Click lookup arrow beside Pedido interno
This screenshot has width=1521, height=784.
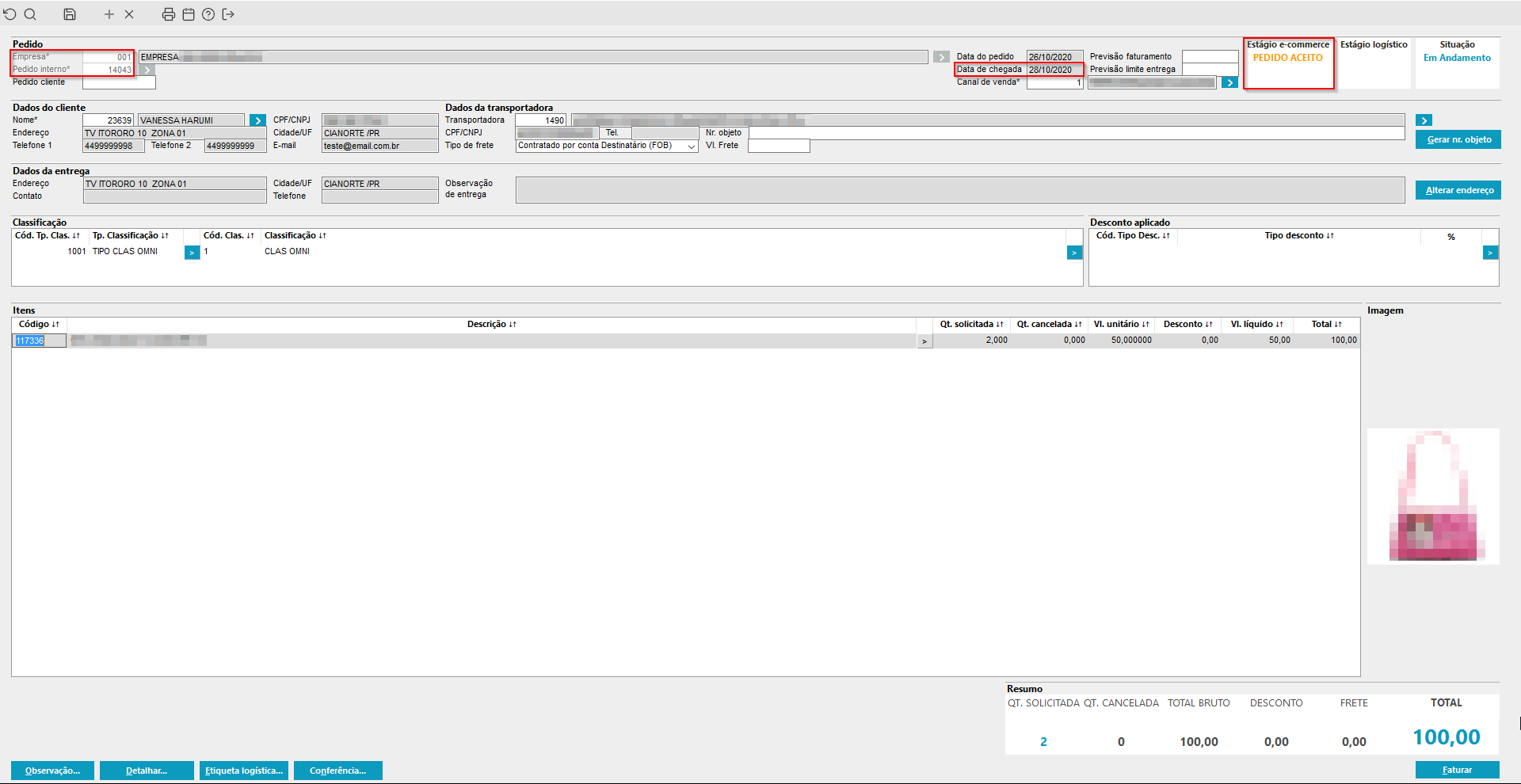click(147, 70)
